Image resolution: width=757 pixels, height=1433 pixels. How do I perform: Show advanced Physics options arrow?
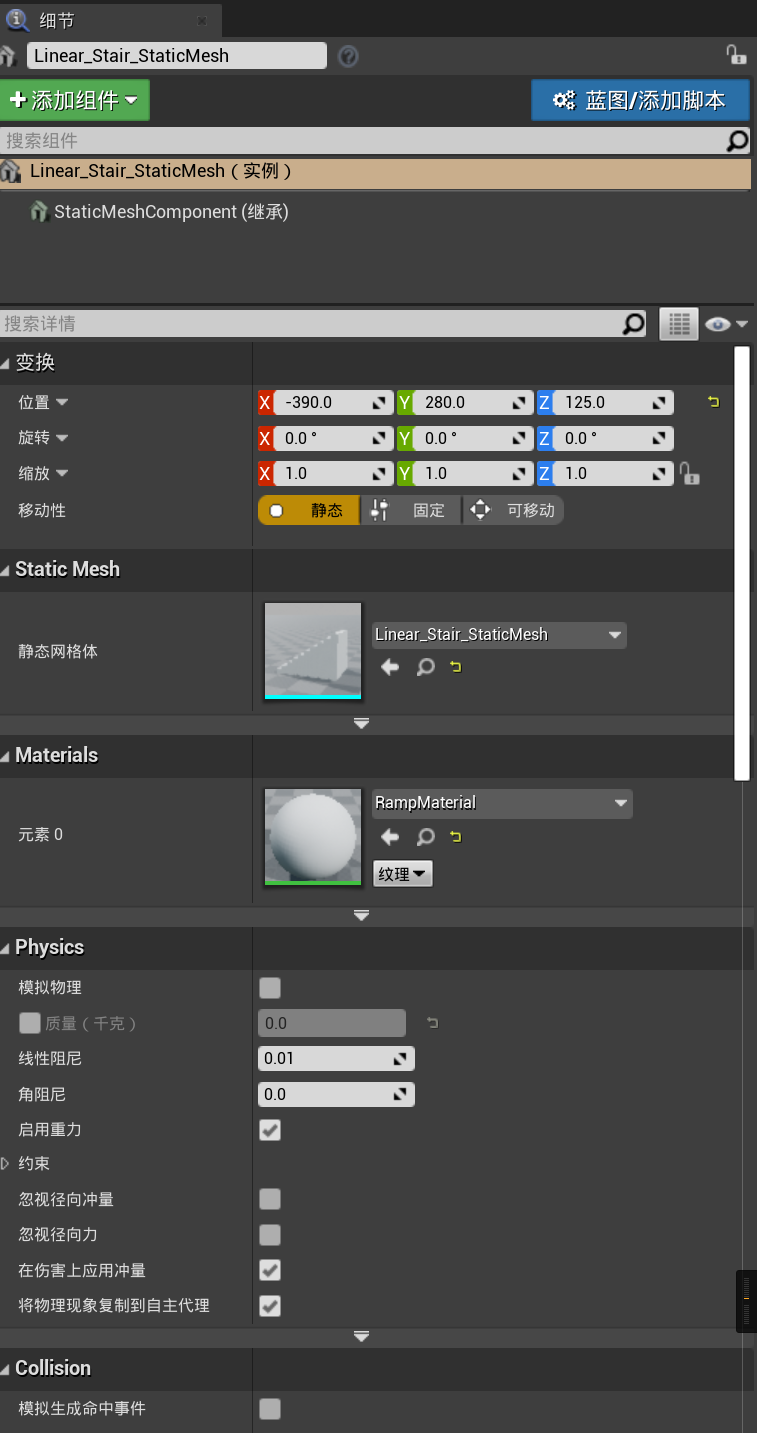coord(362,1336)
